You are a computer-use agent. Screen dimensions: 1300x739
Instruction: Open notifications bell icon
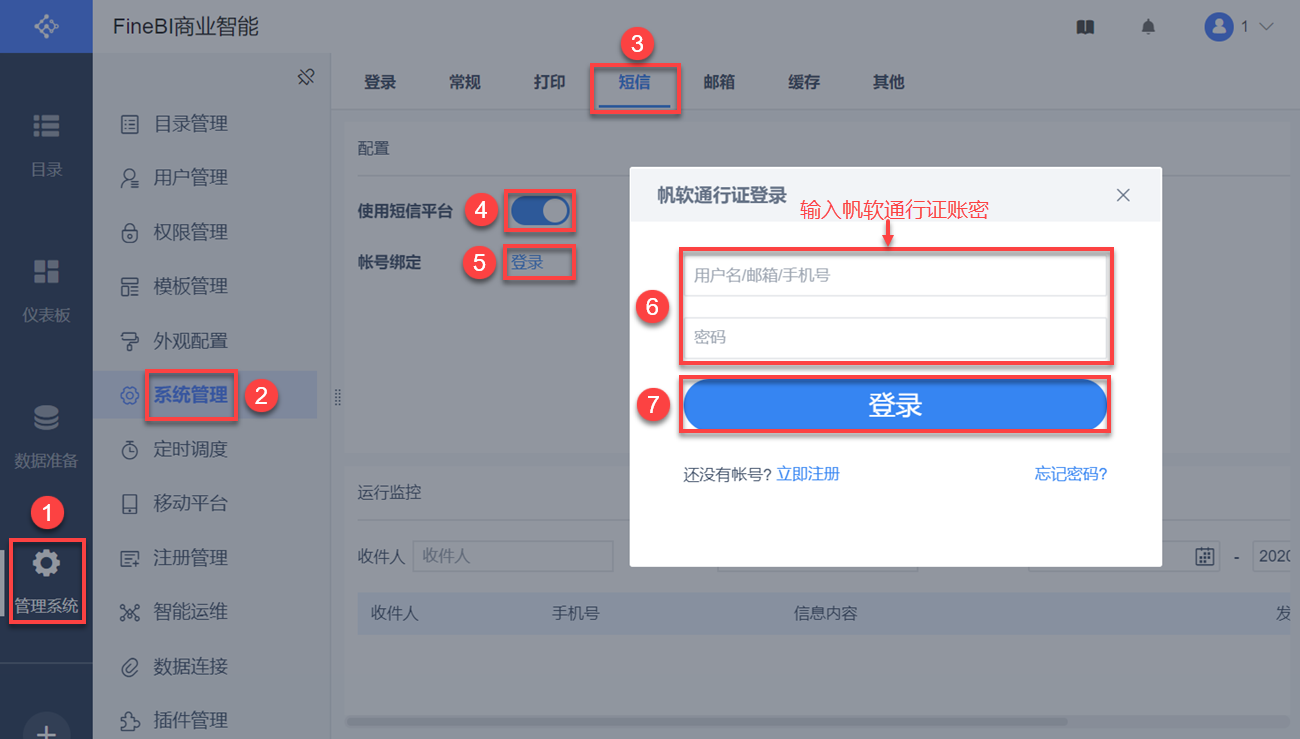point(1148,27)
